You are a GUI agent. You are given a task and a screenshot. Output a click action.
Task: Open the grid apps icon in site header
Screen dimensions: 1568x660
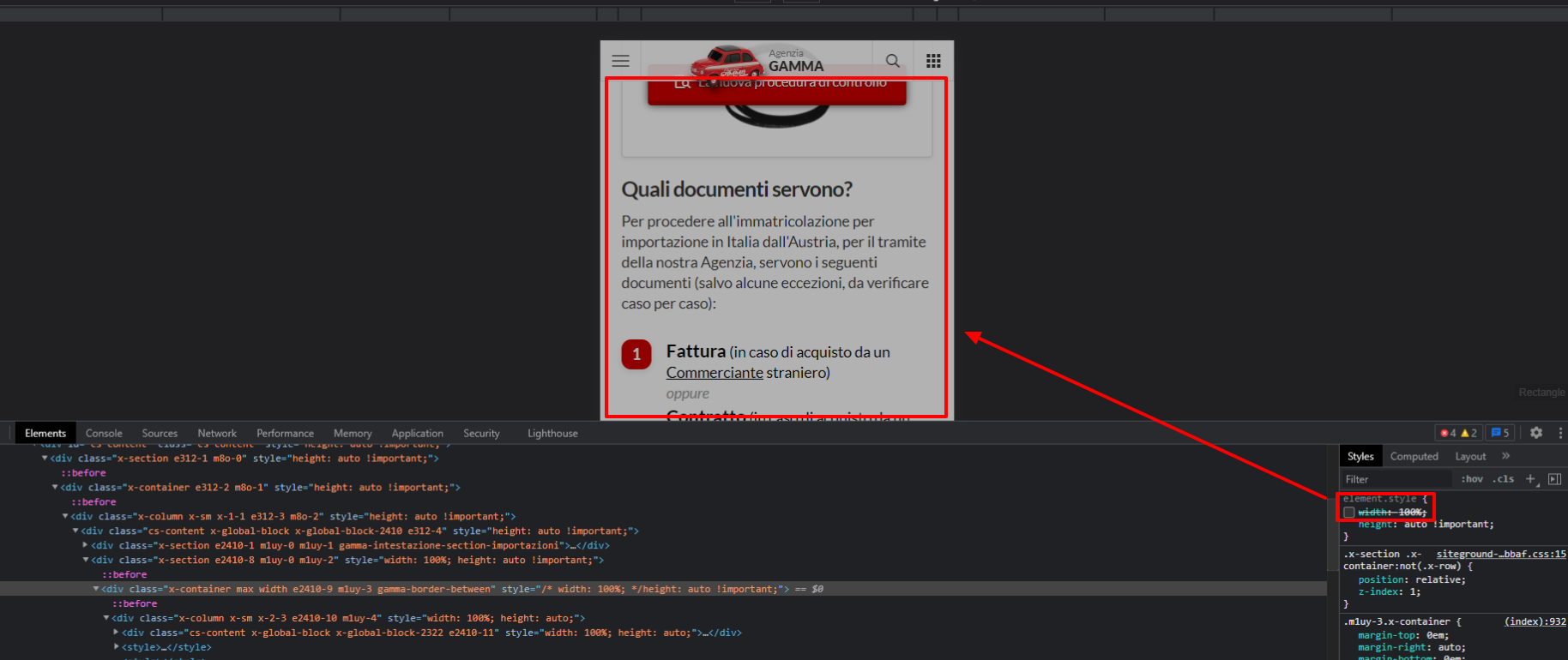click(x=933, y=61)
